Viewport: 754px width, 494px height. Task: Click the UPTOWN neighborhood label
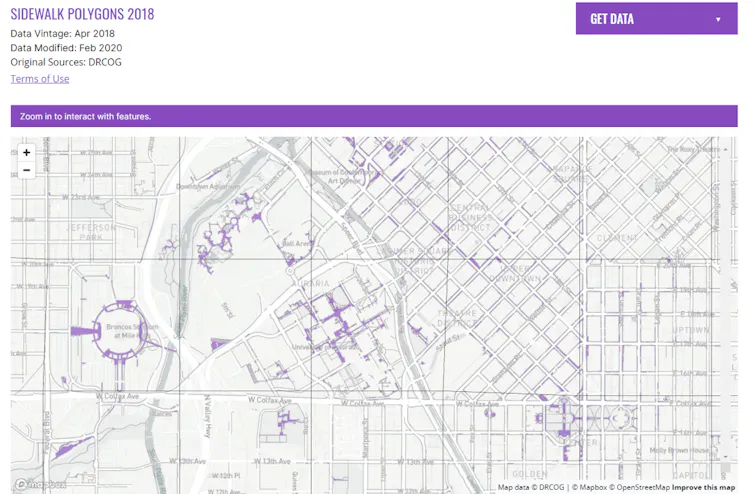click(691, 330)
